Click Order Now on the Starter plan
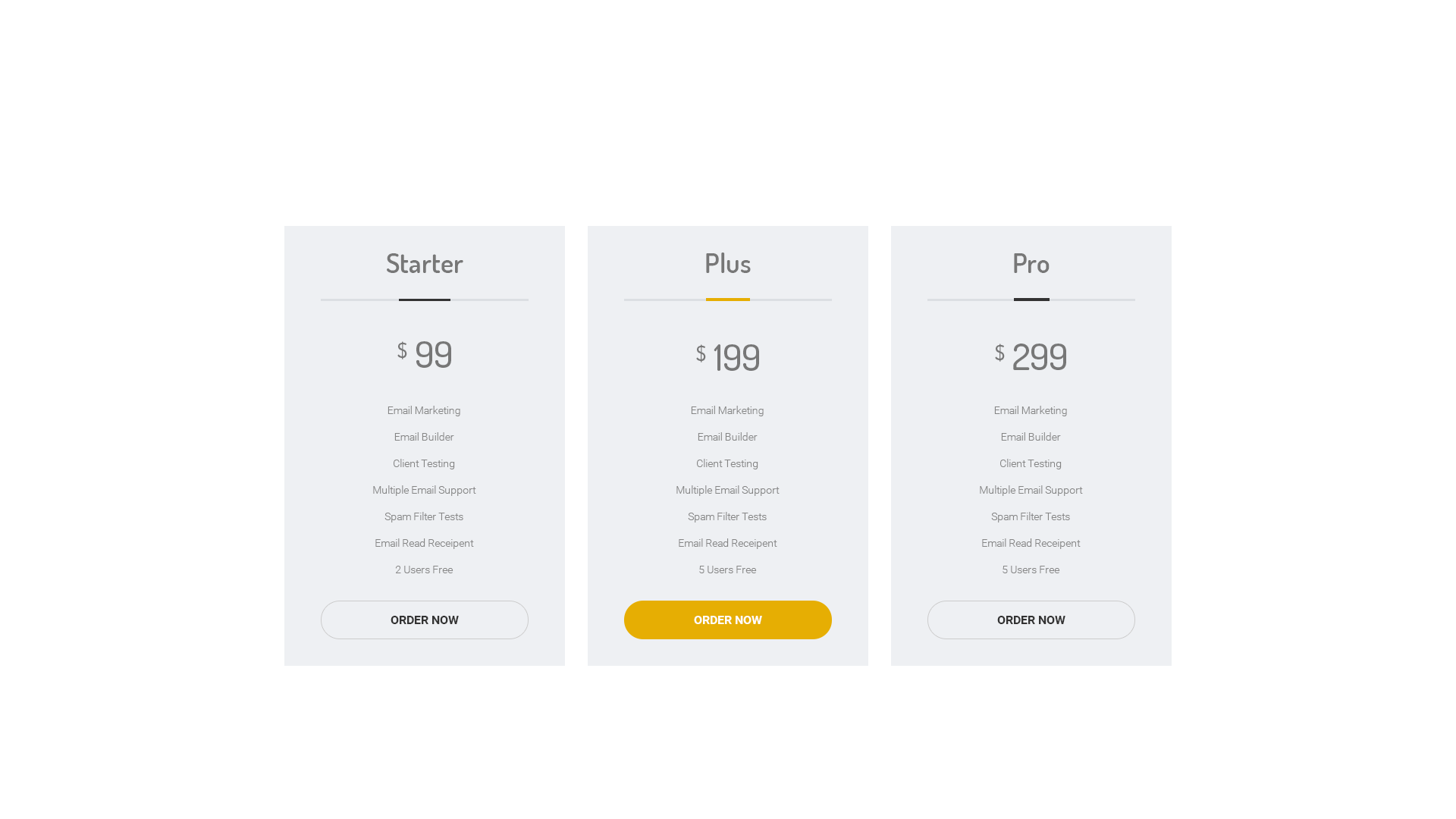Screen dimensions: 1456x819 coord(424,620)
